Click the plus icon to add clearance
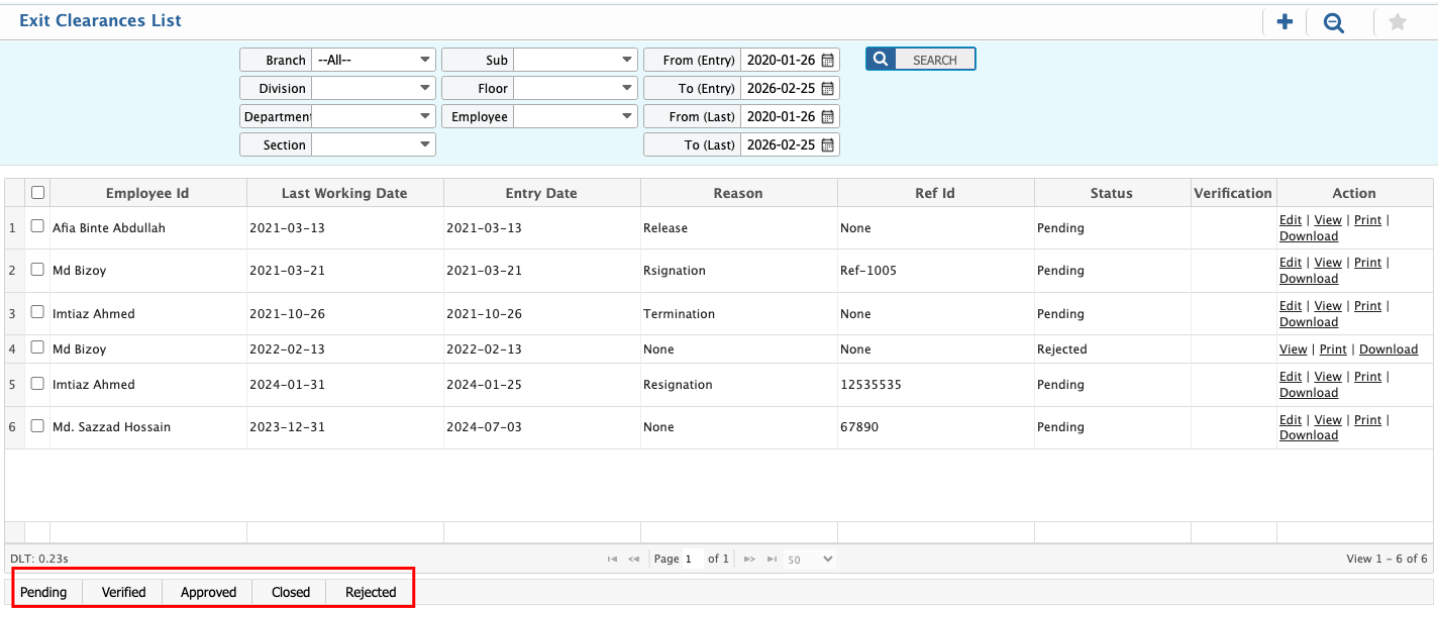The height and width of the screenshot is (619, 1438). pyautogui.click(x=1285, y=22)
